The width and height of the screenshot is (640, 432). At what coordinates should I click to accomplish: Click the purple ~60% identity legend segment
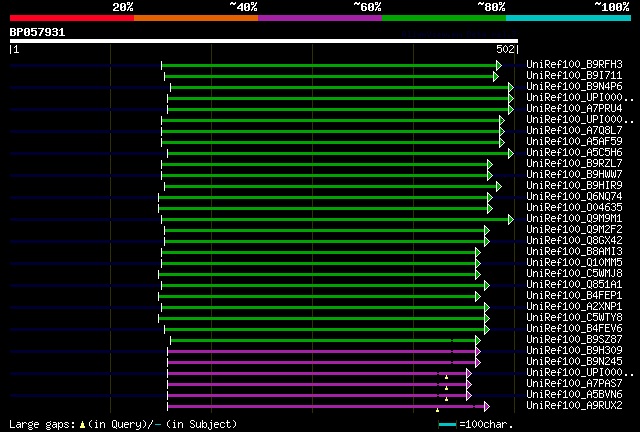click(320, 18)
